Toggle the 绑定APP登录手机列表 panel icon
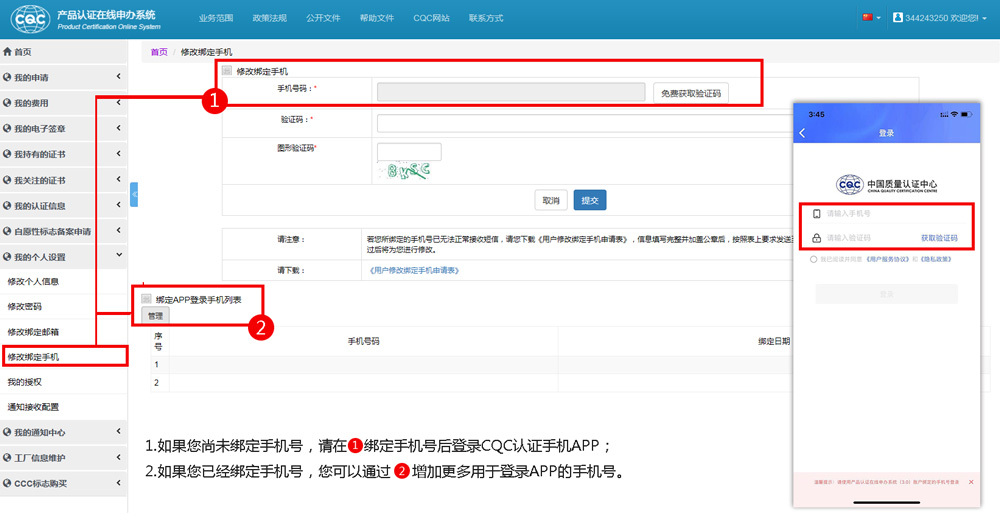The image size is (1000, 518). pyautogui.click(x=146, y=299)
